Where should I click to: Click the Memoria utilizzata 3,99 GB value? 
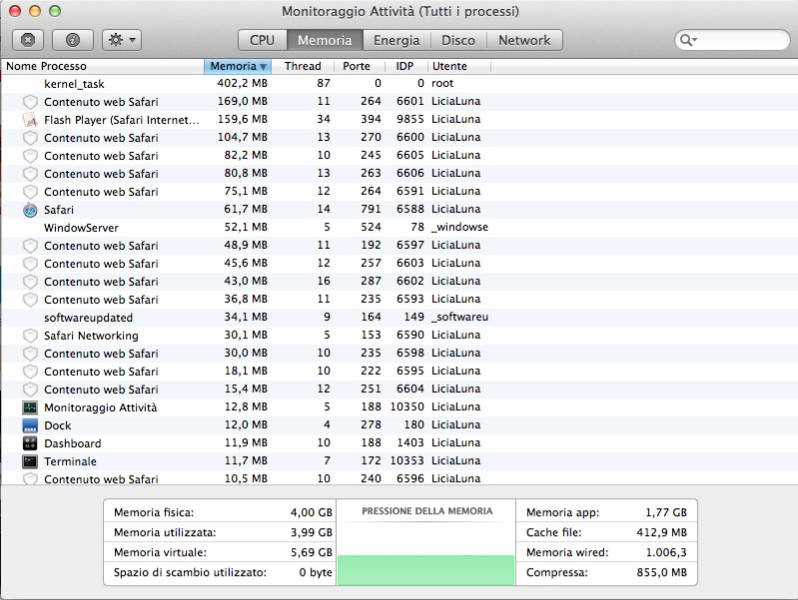coord(311,532)
